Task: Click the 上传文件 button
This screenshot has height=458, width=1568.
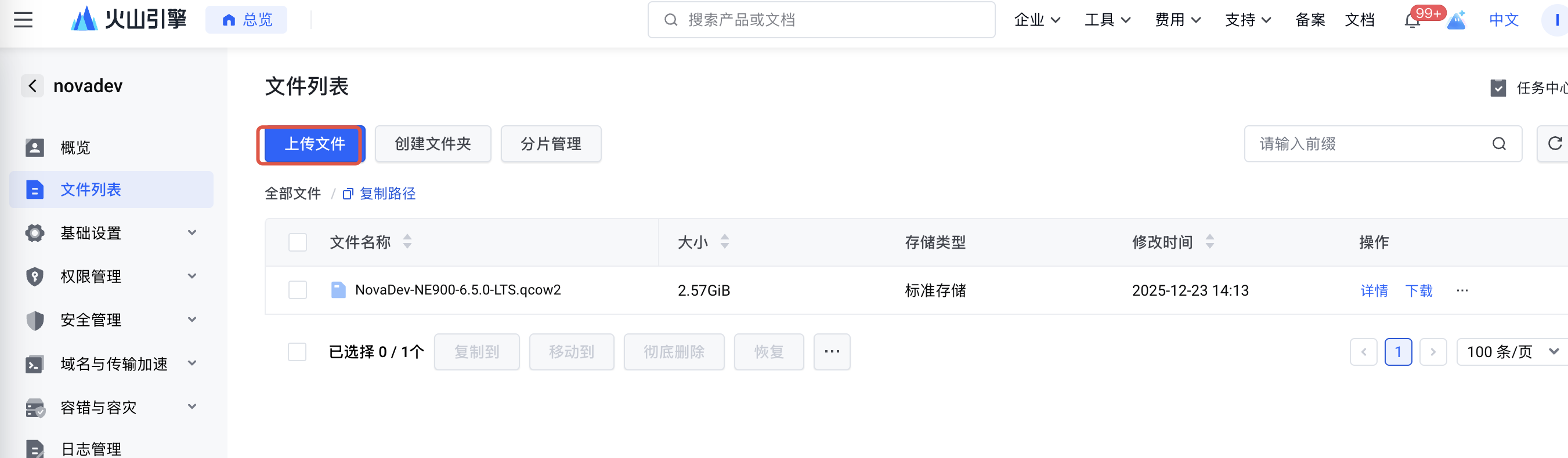Action: coord(315,144)
